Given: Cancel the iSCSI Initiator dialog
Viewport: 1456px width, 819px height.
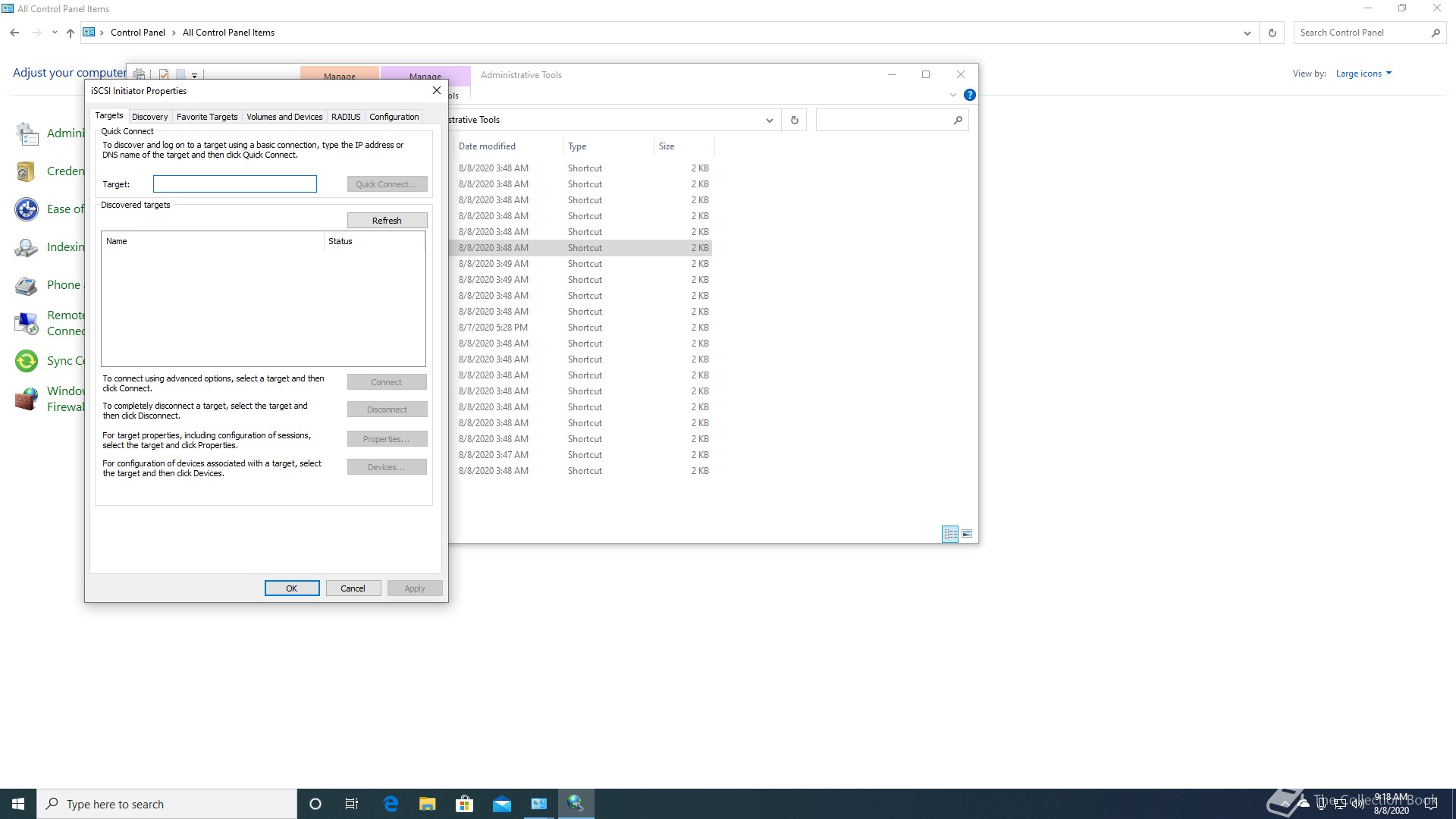Looking at the screenshot, I should (x=353, y=588).
